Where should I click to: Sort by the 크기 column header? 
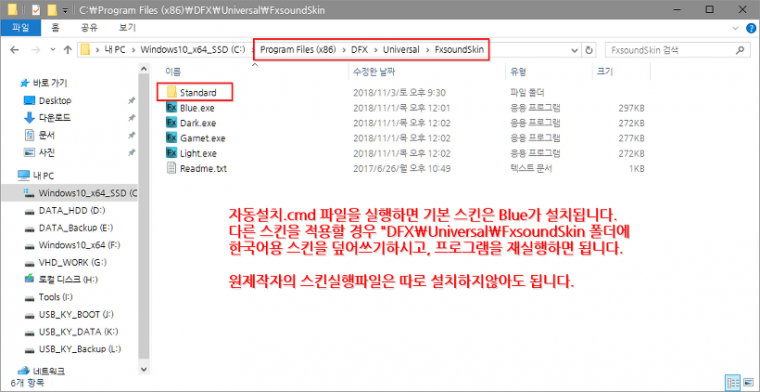point(605,72)
